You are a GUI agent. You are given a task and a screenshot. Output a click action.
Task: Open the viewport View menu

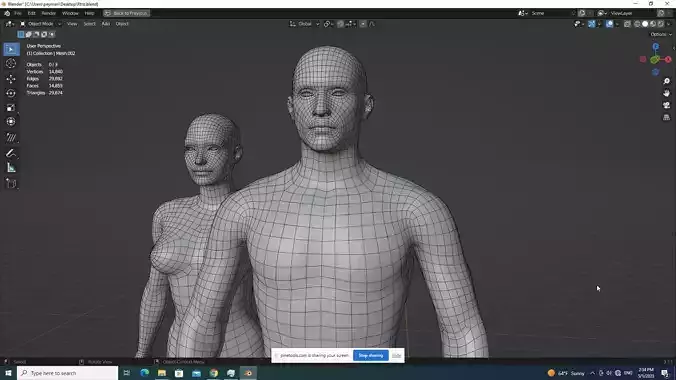72,24
